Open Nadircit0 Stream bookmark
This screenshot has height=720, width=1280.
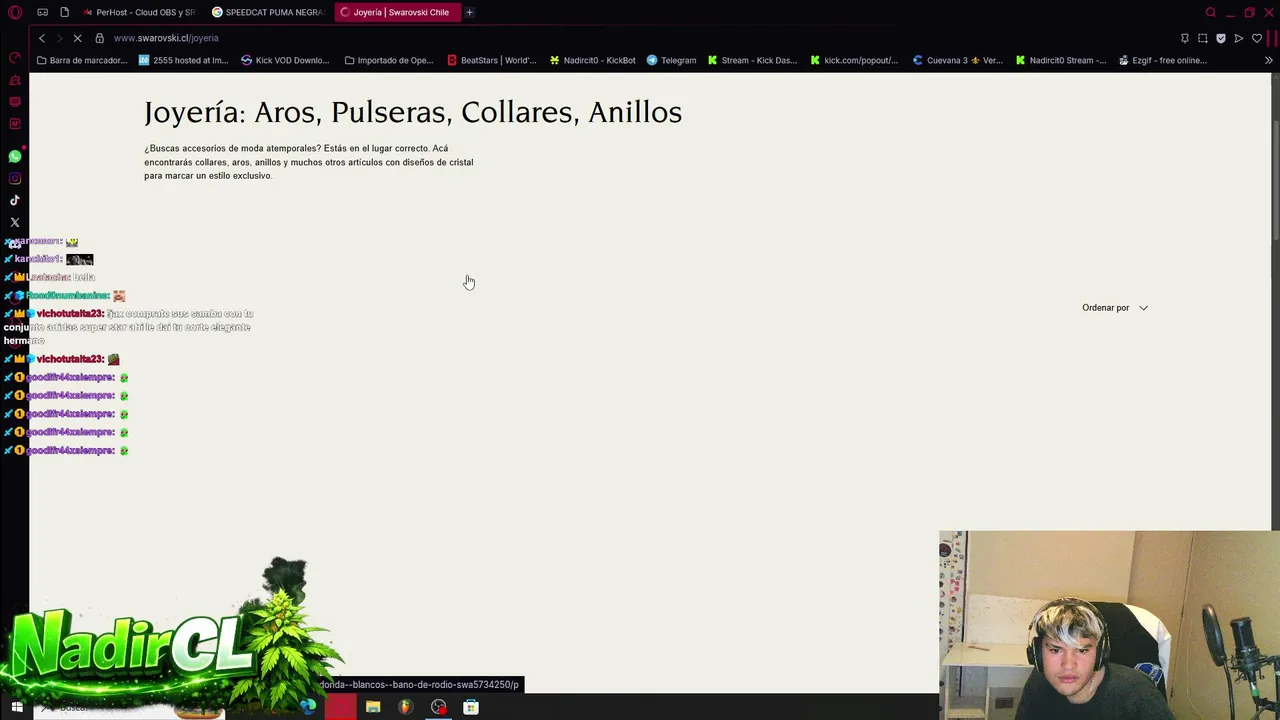[x=1060, y=60]
